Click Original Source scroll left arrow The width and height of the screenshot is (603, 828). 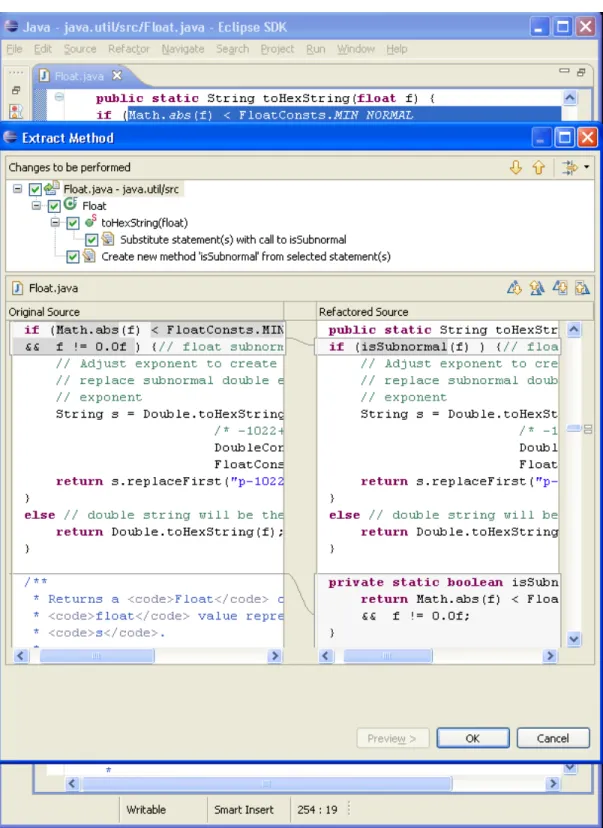coord(20,656)
